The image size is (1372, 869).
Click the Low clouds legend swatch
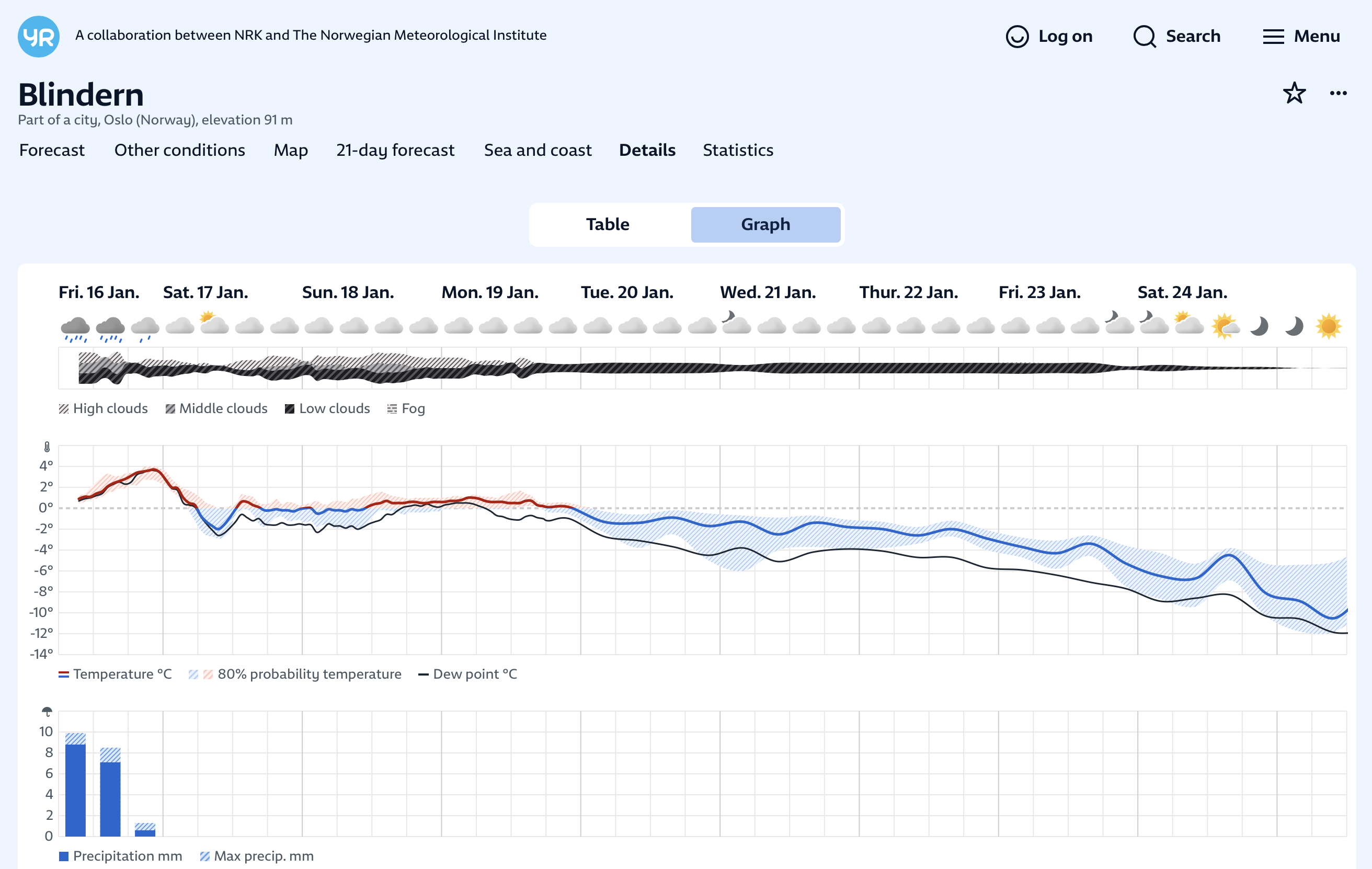[x=290, y=408]
